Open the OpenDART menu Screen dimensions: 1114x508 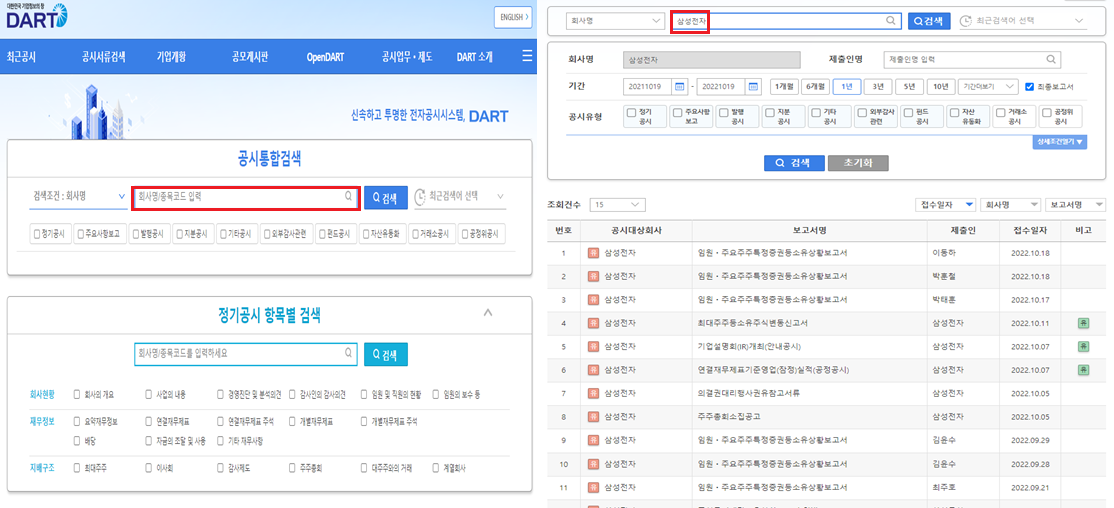325,57
